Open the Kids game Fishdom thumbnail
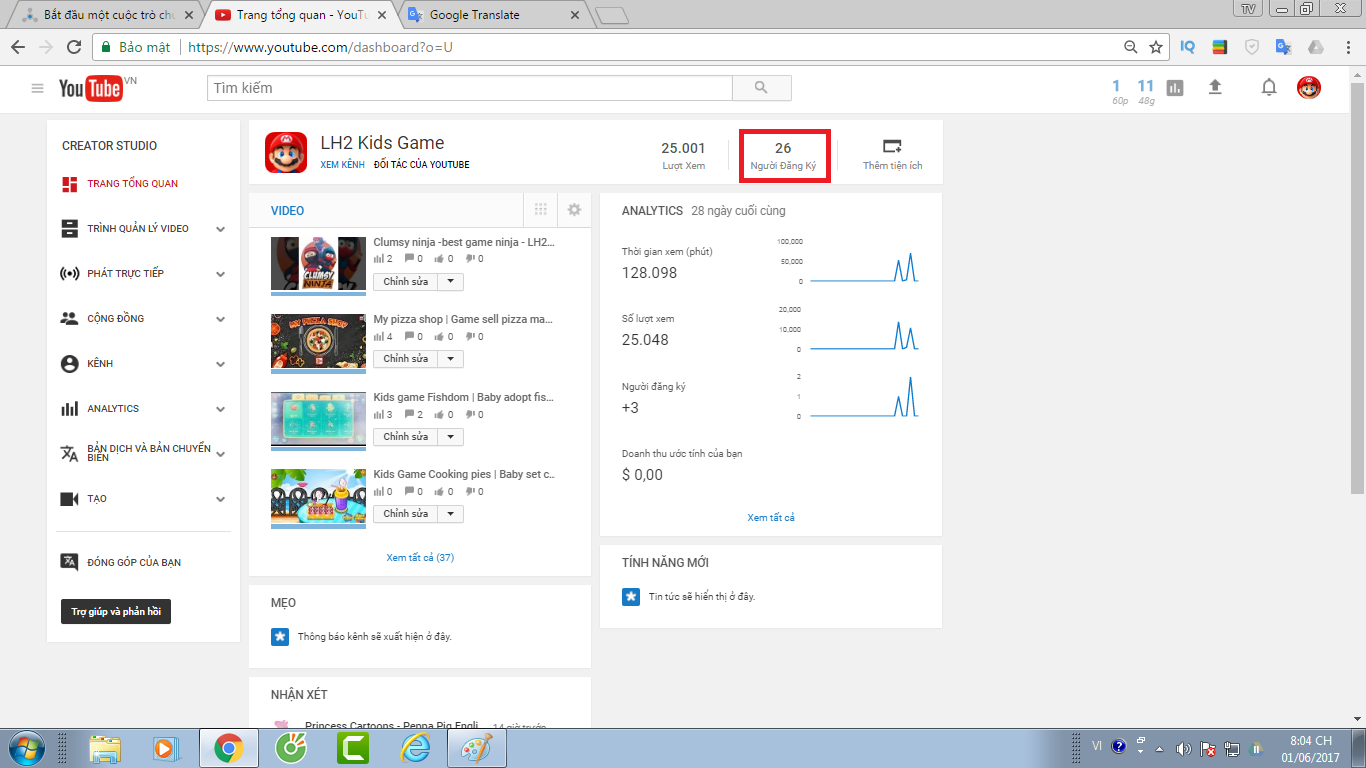 click(318, 420)
